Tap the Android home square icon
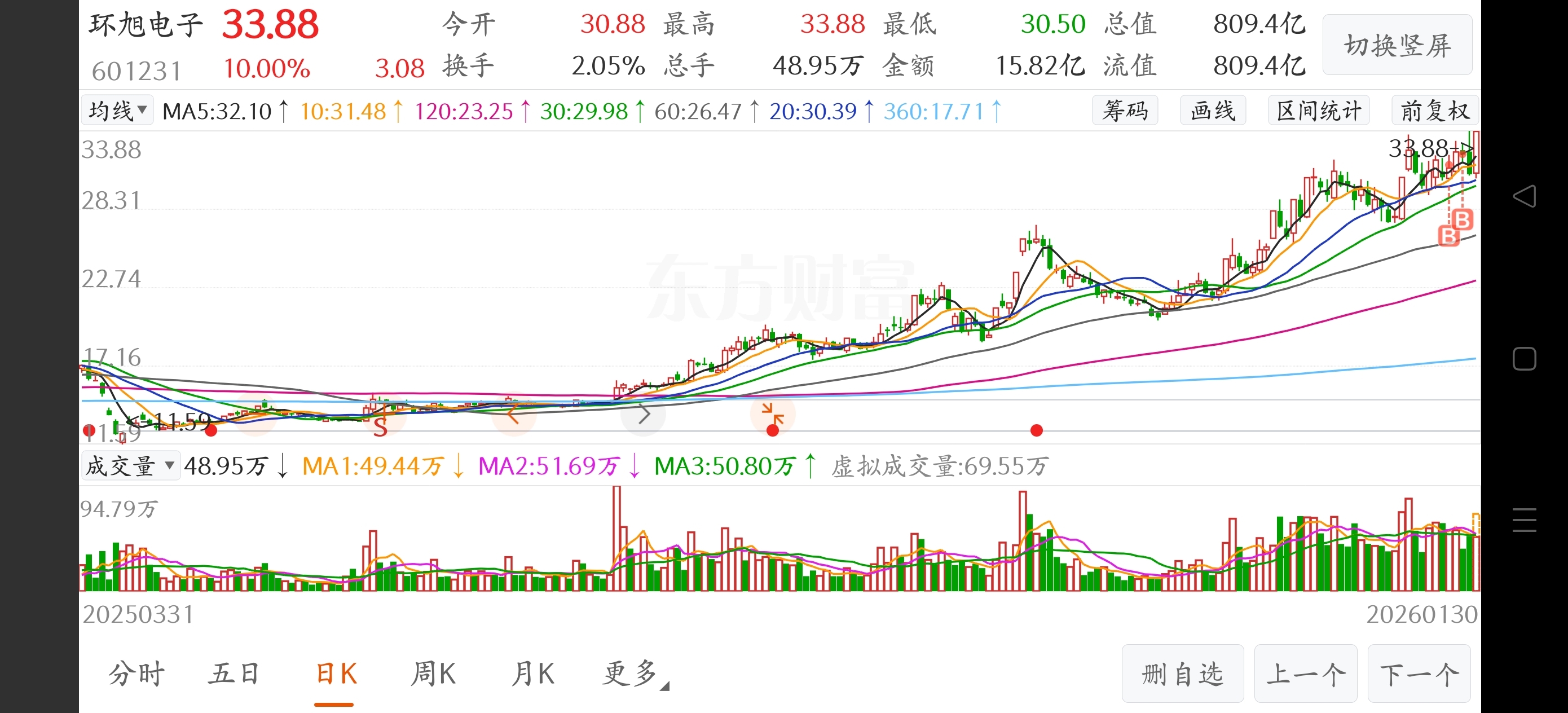The image size is (1568, 713). point(1524,359)
